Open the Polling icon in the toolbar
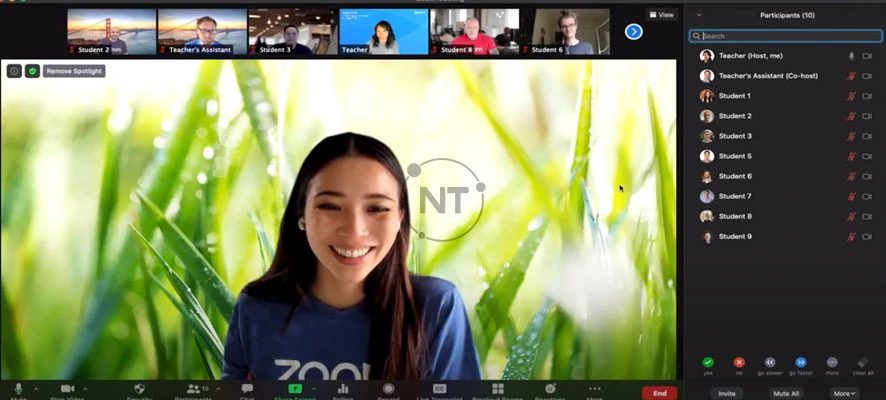This screenshot has height=400, width=886. (343, 389)
